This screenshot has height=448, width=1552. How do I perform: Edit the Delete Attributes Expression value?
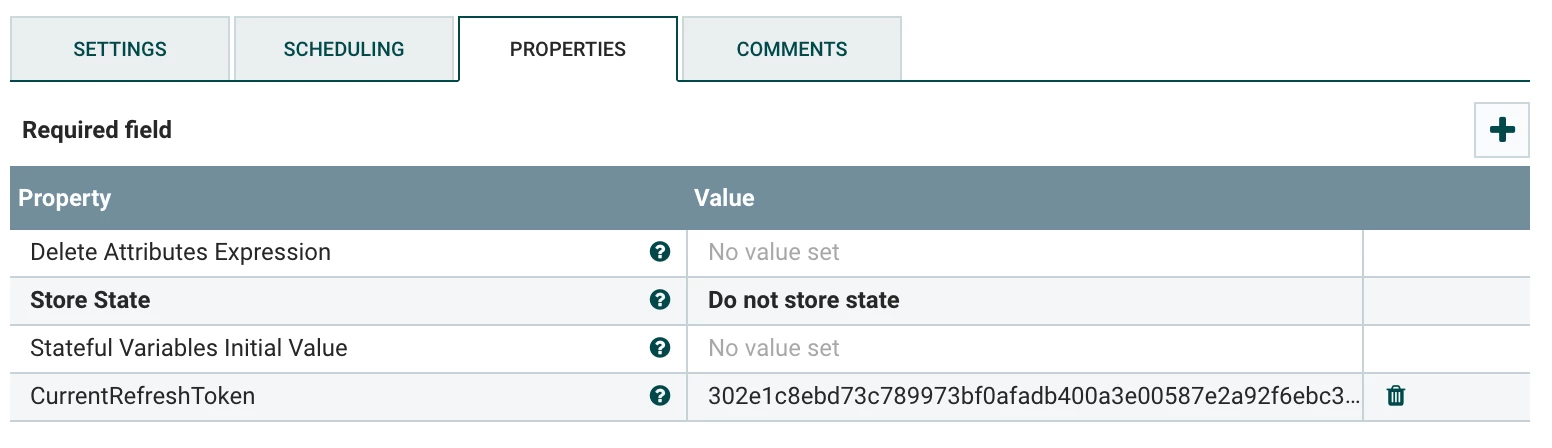(x=1025, y=252)
